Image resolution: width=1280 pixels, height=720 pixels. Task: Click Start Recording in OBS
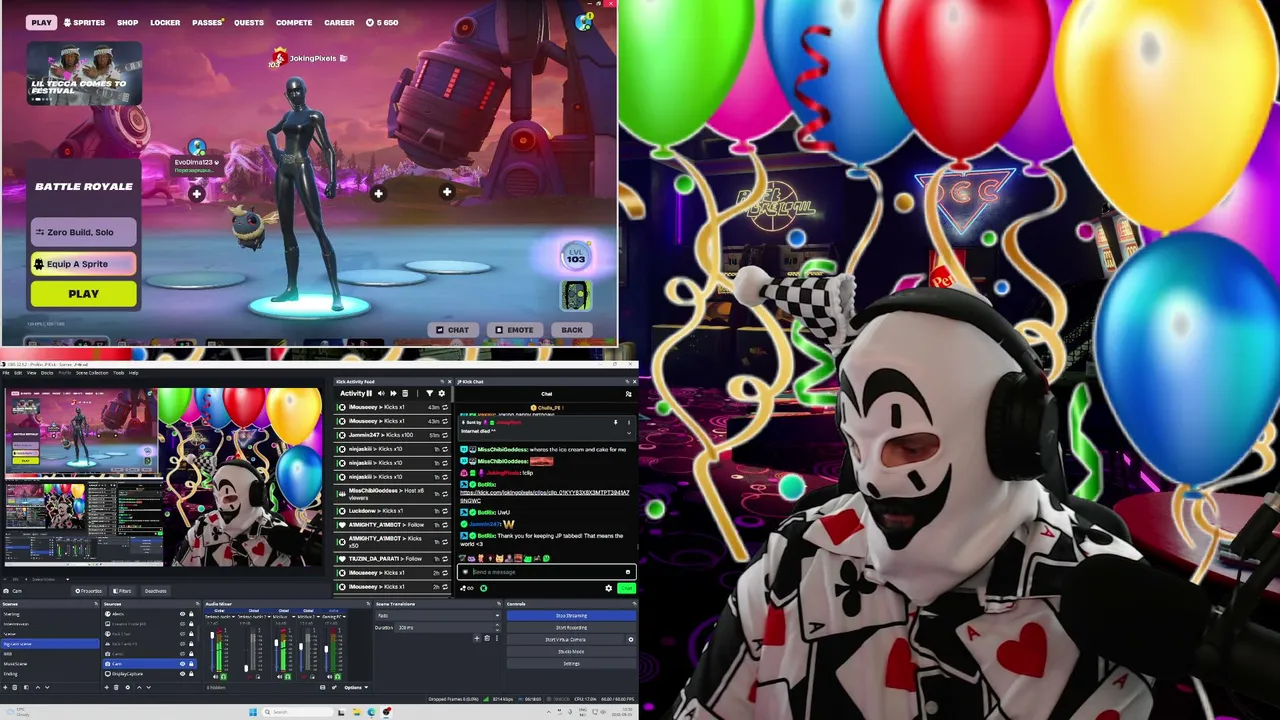pos(571,627)
